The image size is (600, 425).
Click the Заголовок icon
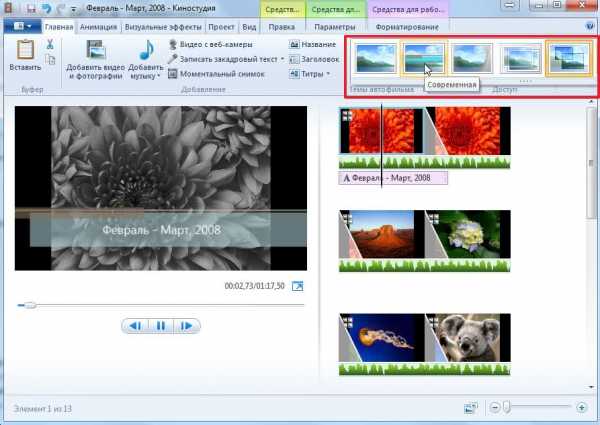294,59
